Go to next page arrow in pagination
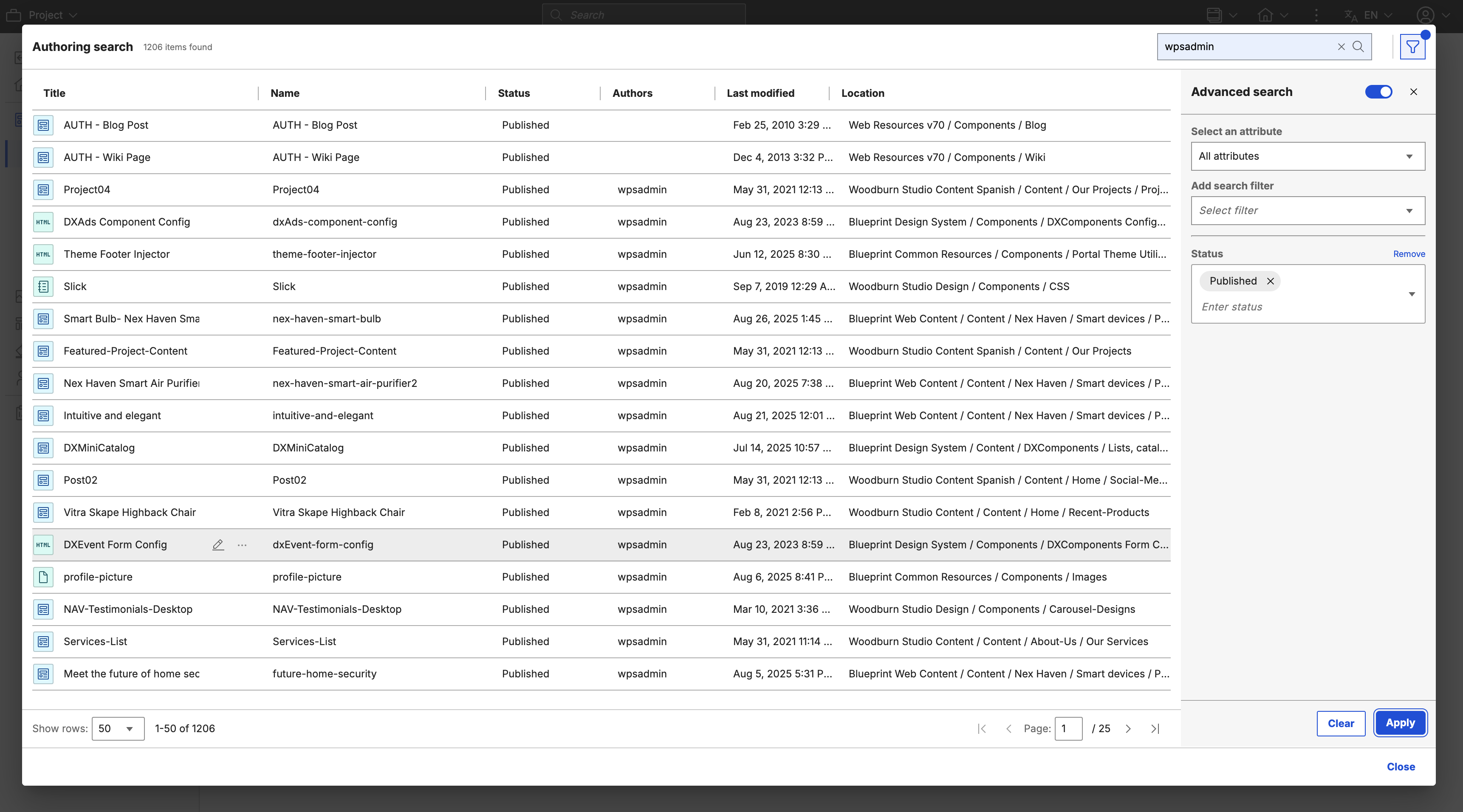 [x=1128, y=728]
